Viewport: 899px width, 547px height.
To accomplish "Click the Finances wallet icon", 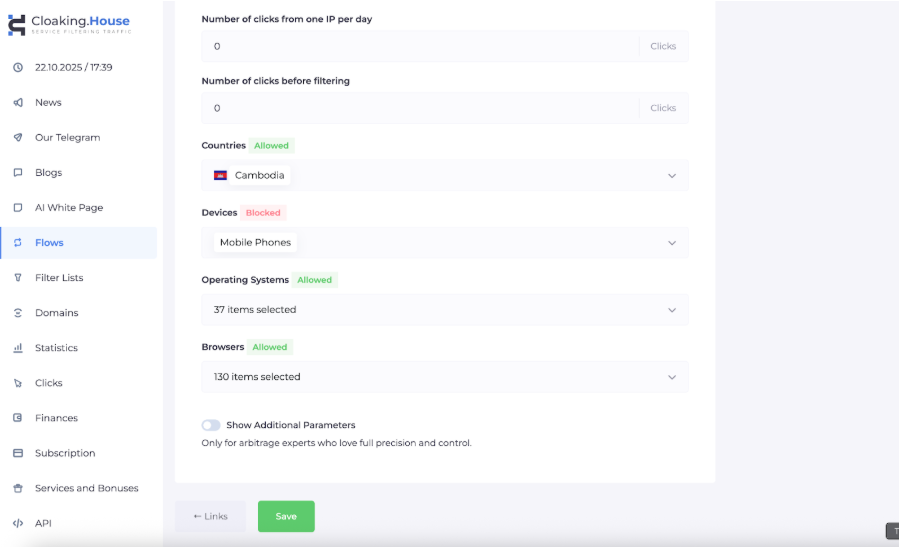I will click(x=18, y=418).
